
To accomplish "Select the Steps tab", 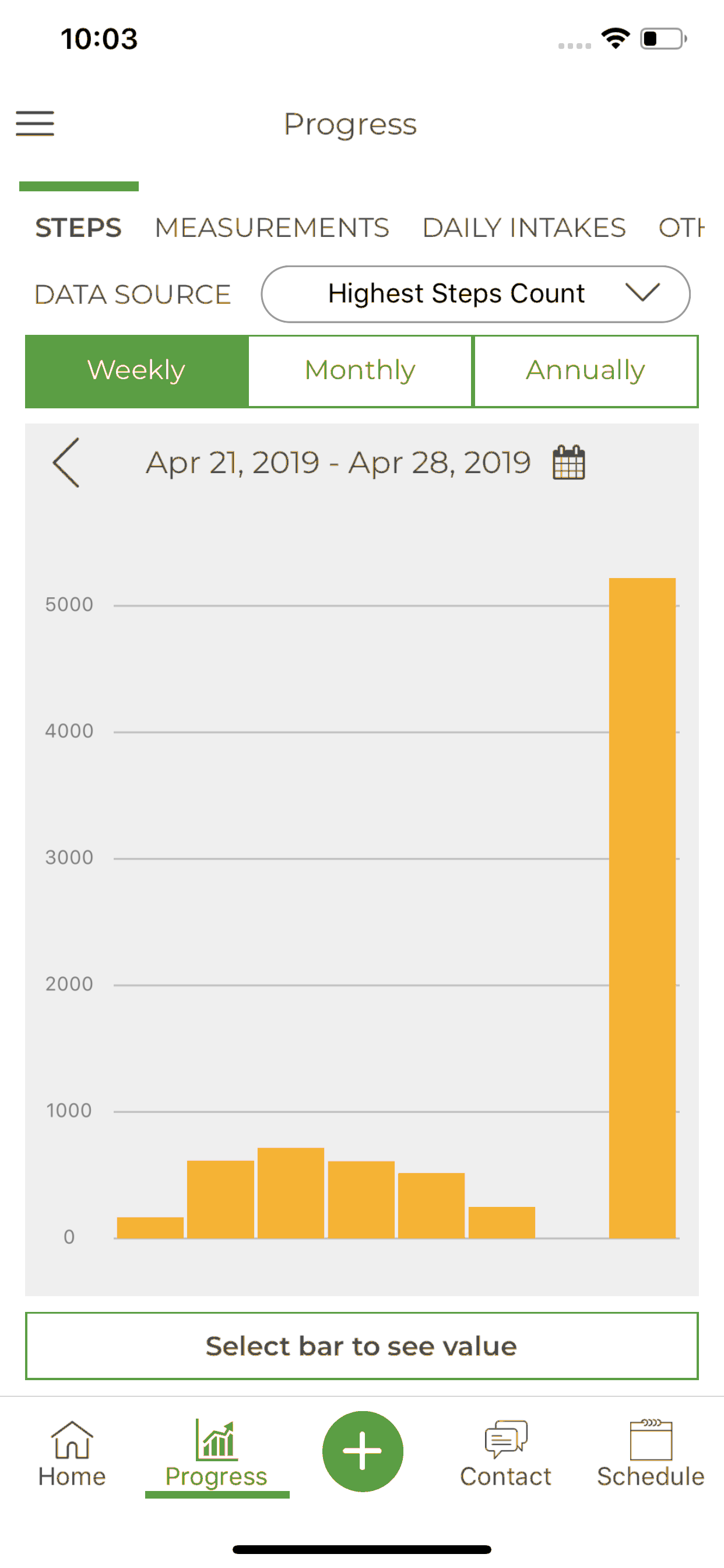I will (x=79, y=228).
